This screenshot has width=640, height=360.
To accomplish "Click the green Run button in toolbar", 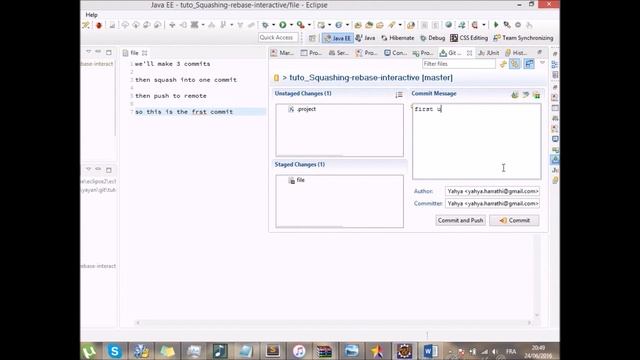I will coord(282,25).
